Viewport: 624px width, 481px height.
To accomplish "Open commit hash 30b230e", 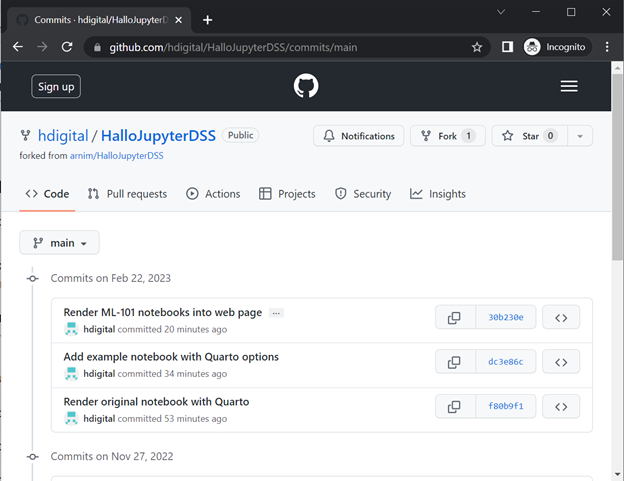I will click(x=506, y=317).
